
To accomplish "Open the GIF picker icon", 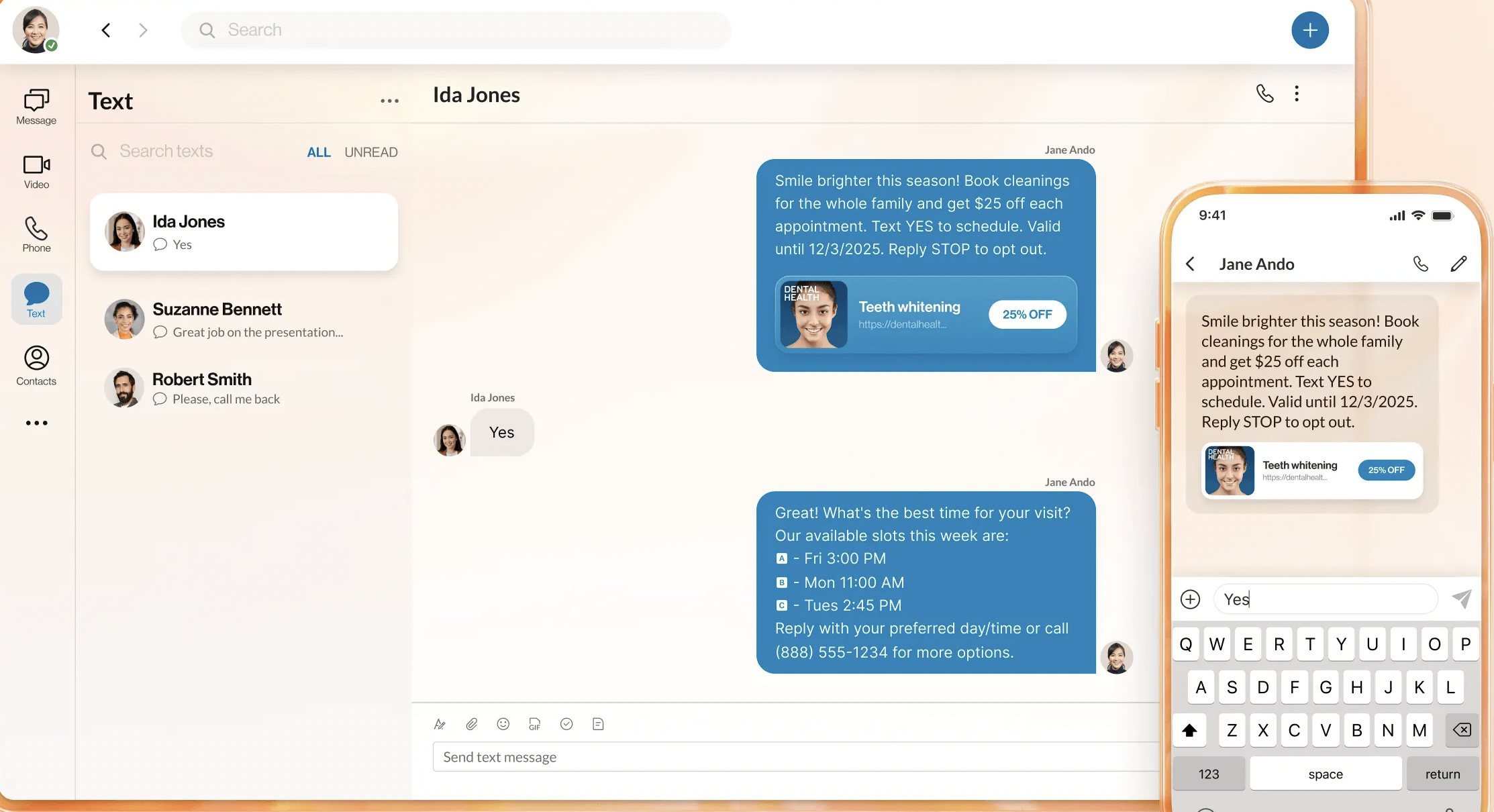I will 534,724.
